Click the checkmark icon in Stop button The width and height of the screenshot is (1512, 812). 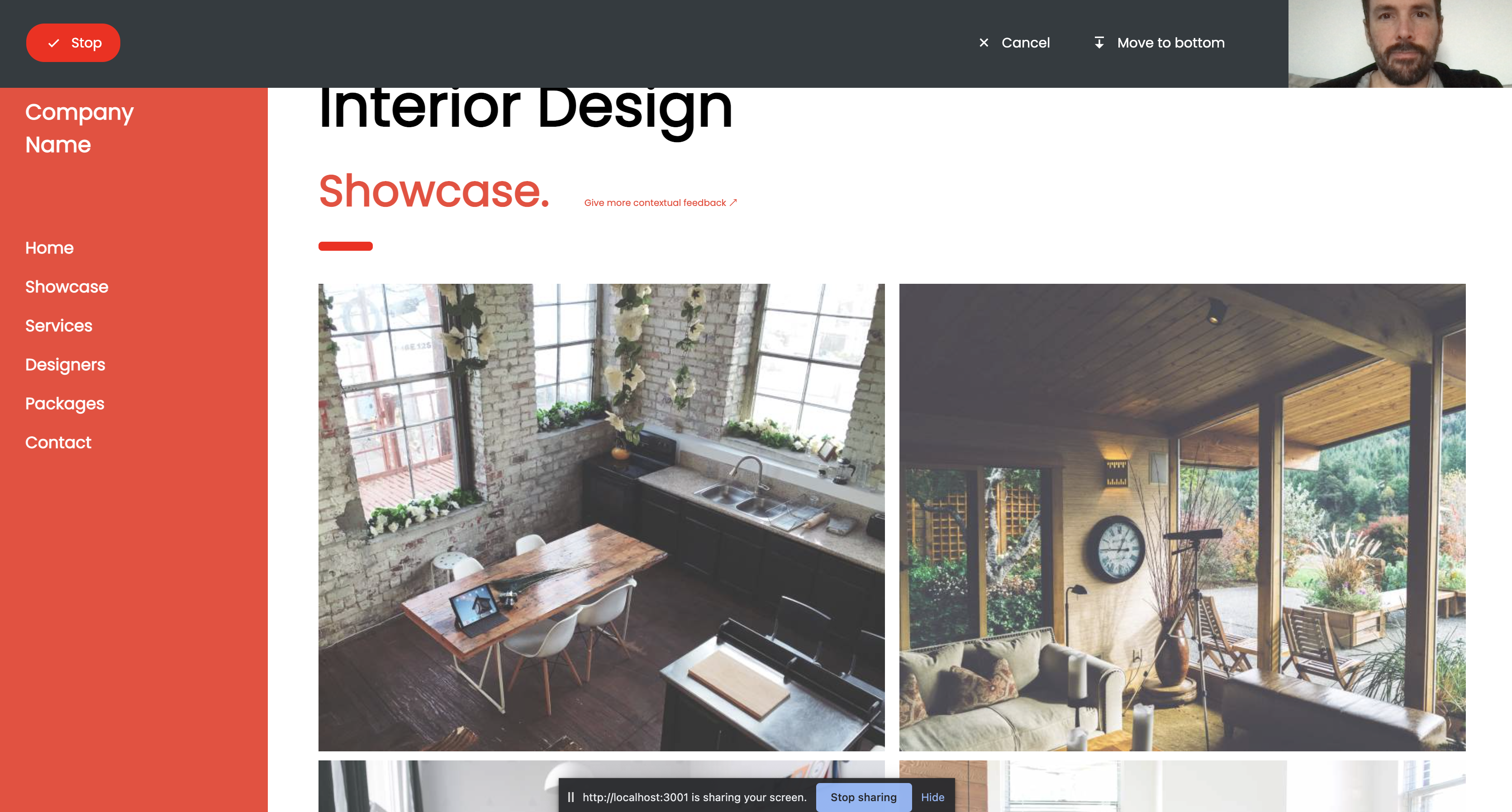coord(54,43)
